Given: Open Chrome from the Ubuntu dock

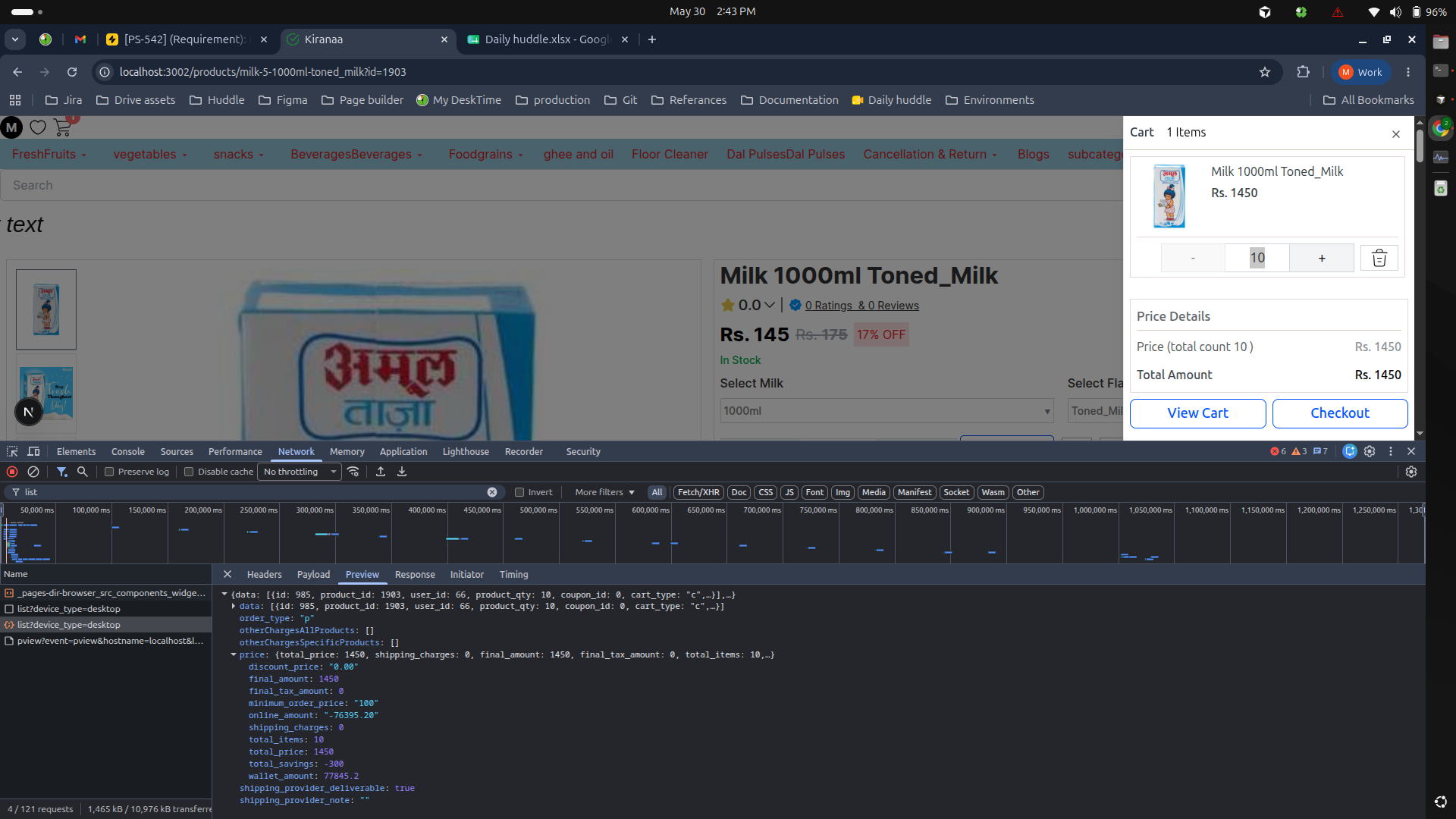Looking at the screenshot, I should (1441, 128).
